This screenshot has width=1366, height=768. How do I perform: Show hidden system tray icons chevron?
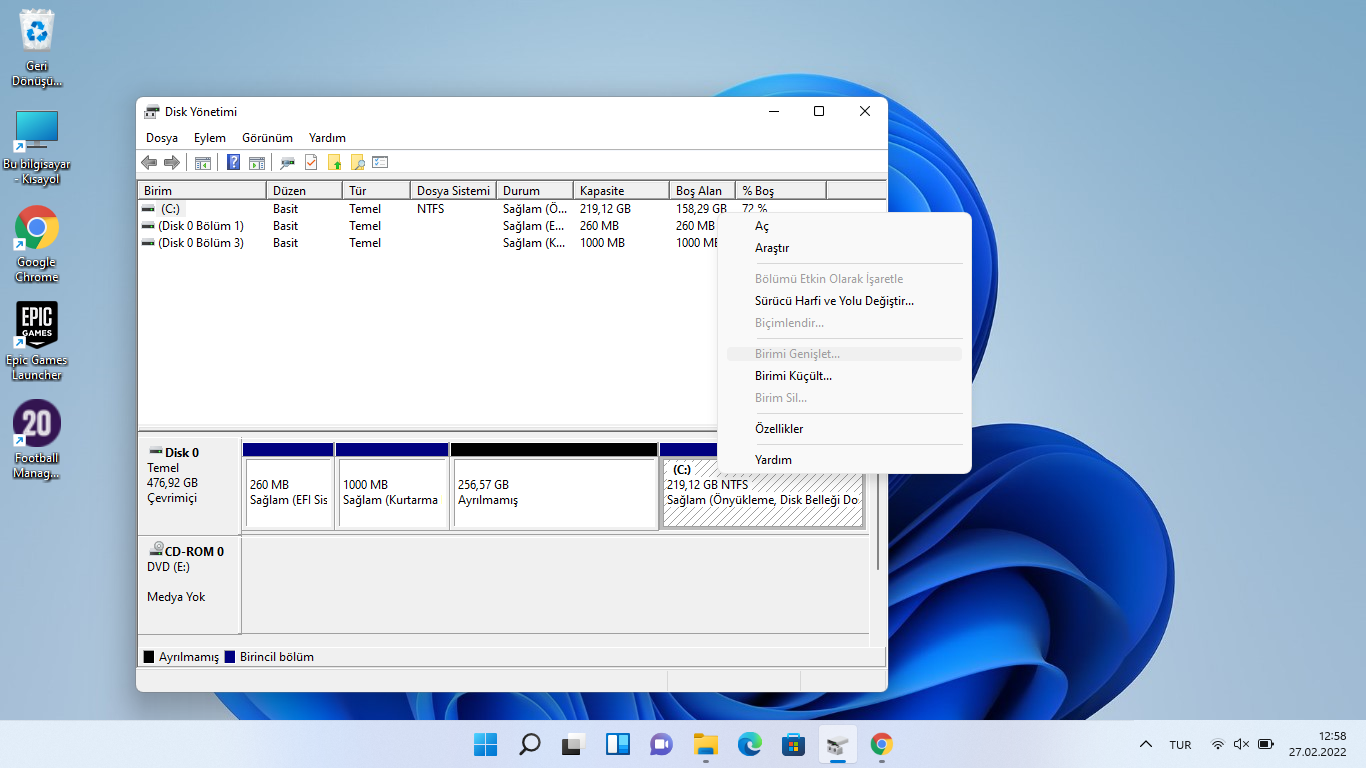[1146, 745]
